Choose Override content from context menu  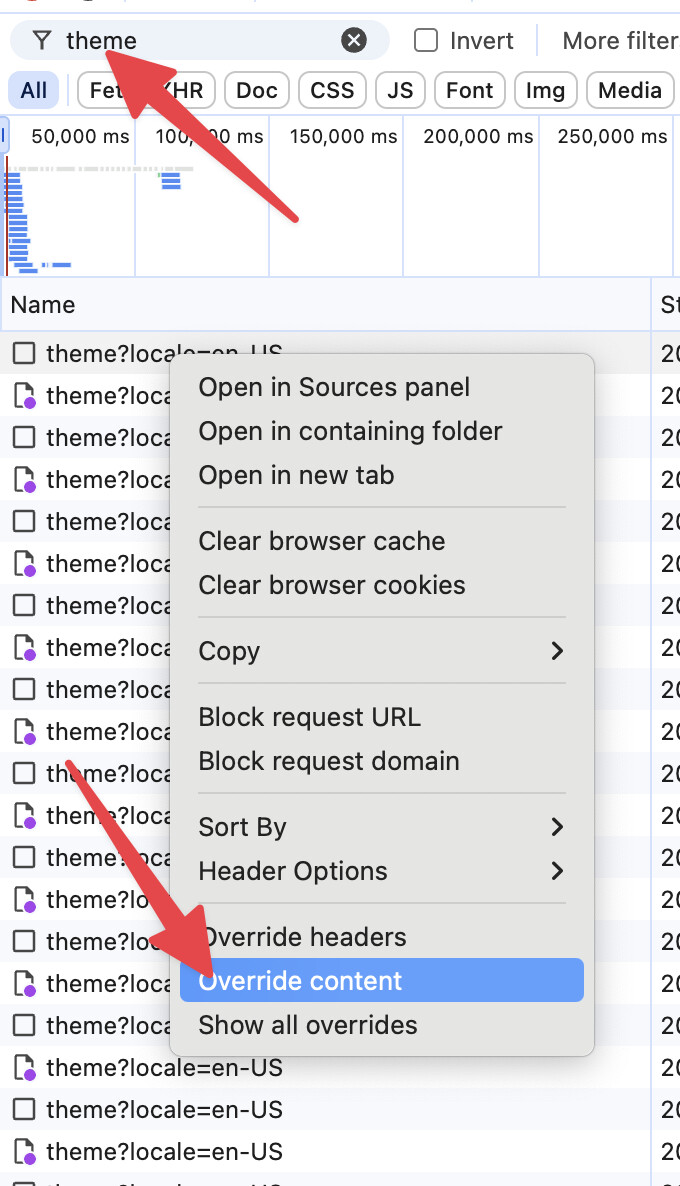381,981
